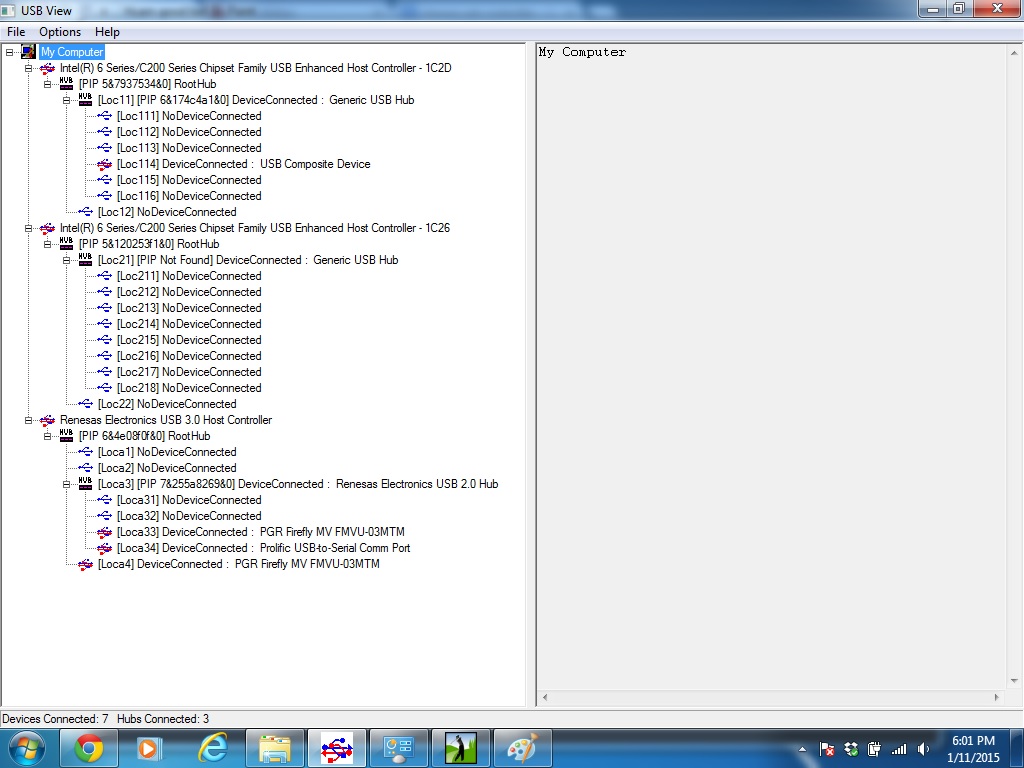Select the Loca2 NoDeviceConnected row
Image resolution: width=1024 pixels, height=768 pixels.
click(167, 468)
